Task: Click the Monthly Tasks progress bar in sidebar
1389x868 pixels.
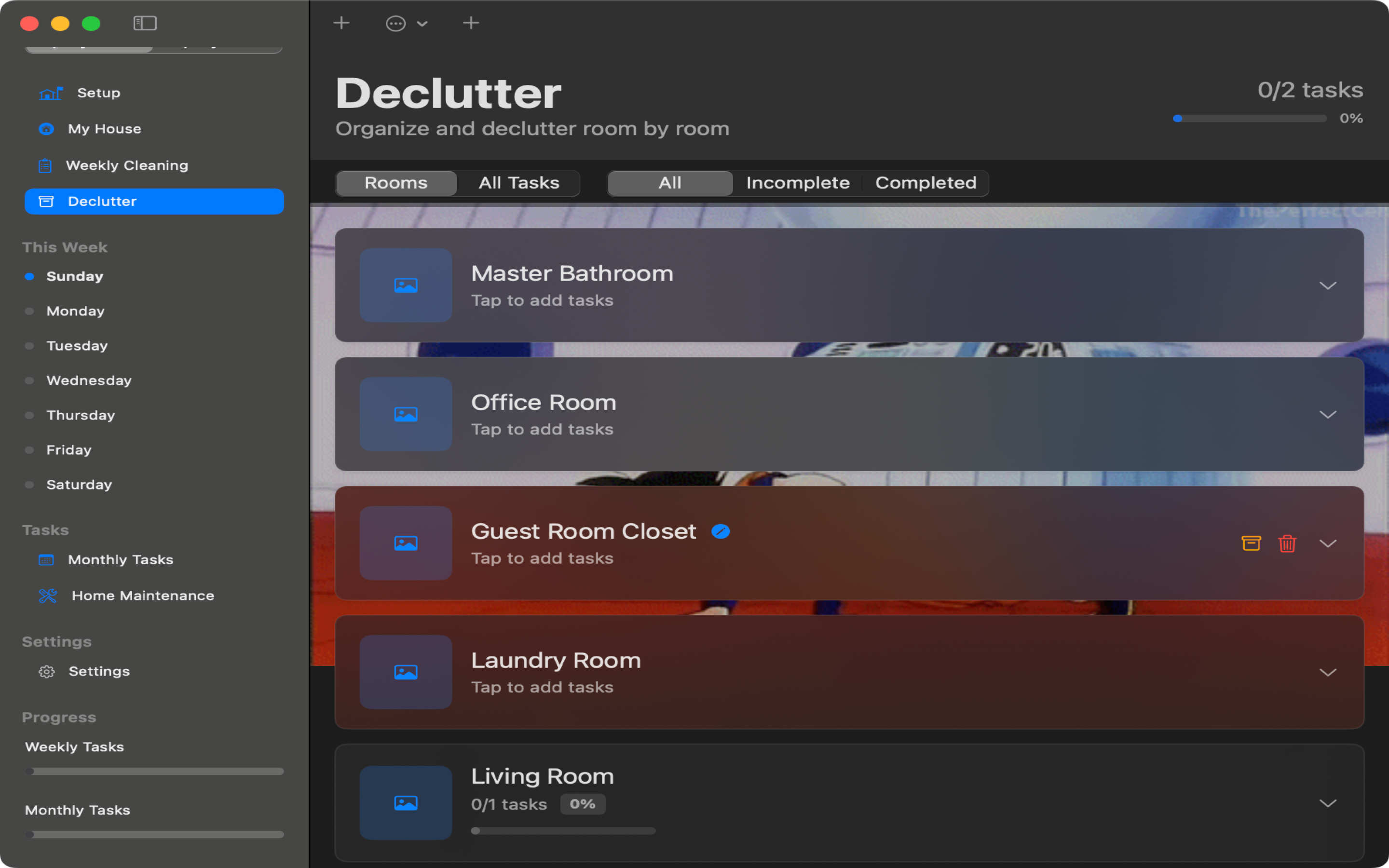Action: coord(154,835)
